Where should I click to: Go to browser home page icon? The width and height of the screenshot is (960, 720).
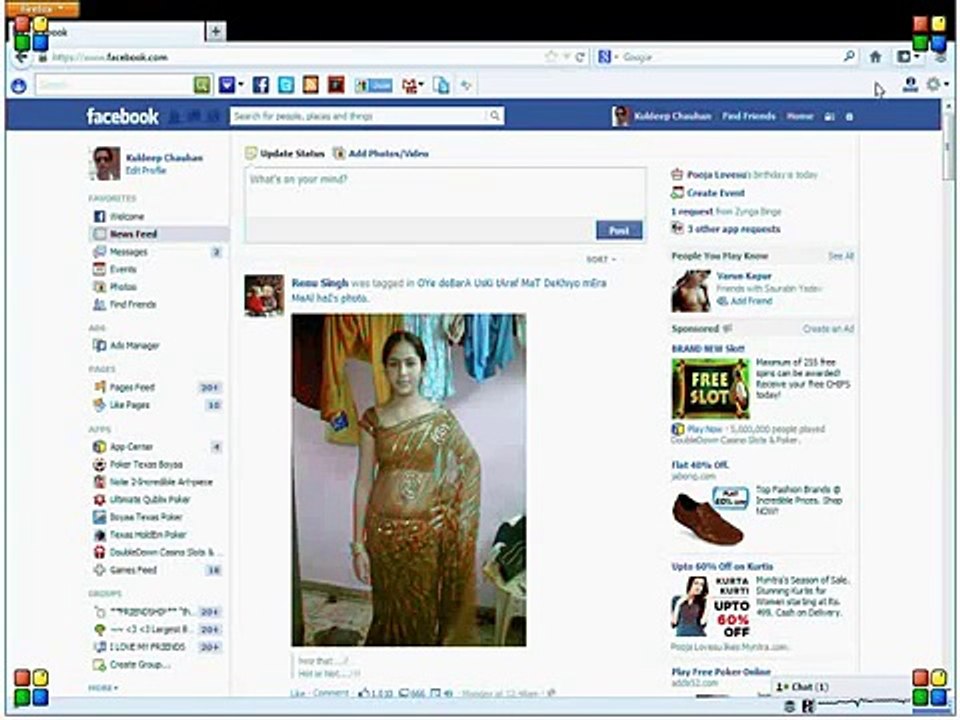click(876, 57)
